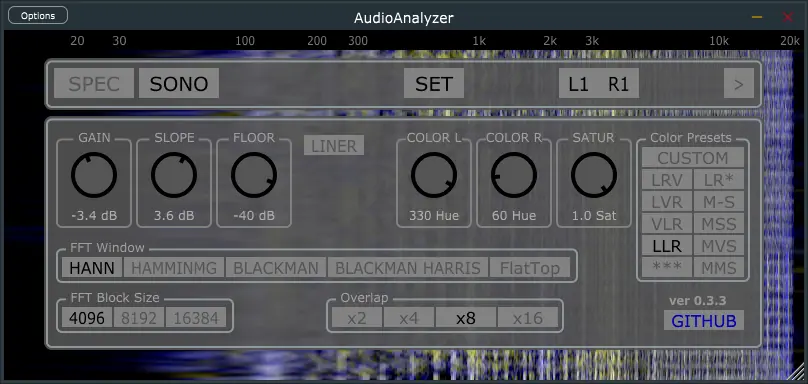
Task: Click the -3.4 dB gain value
Action: click(x=94, y=215)
